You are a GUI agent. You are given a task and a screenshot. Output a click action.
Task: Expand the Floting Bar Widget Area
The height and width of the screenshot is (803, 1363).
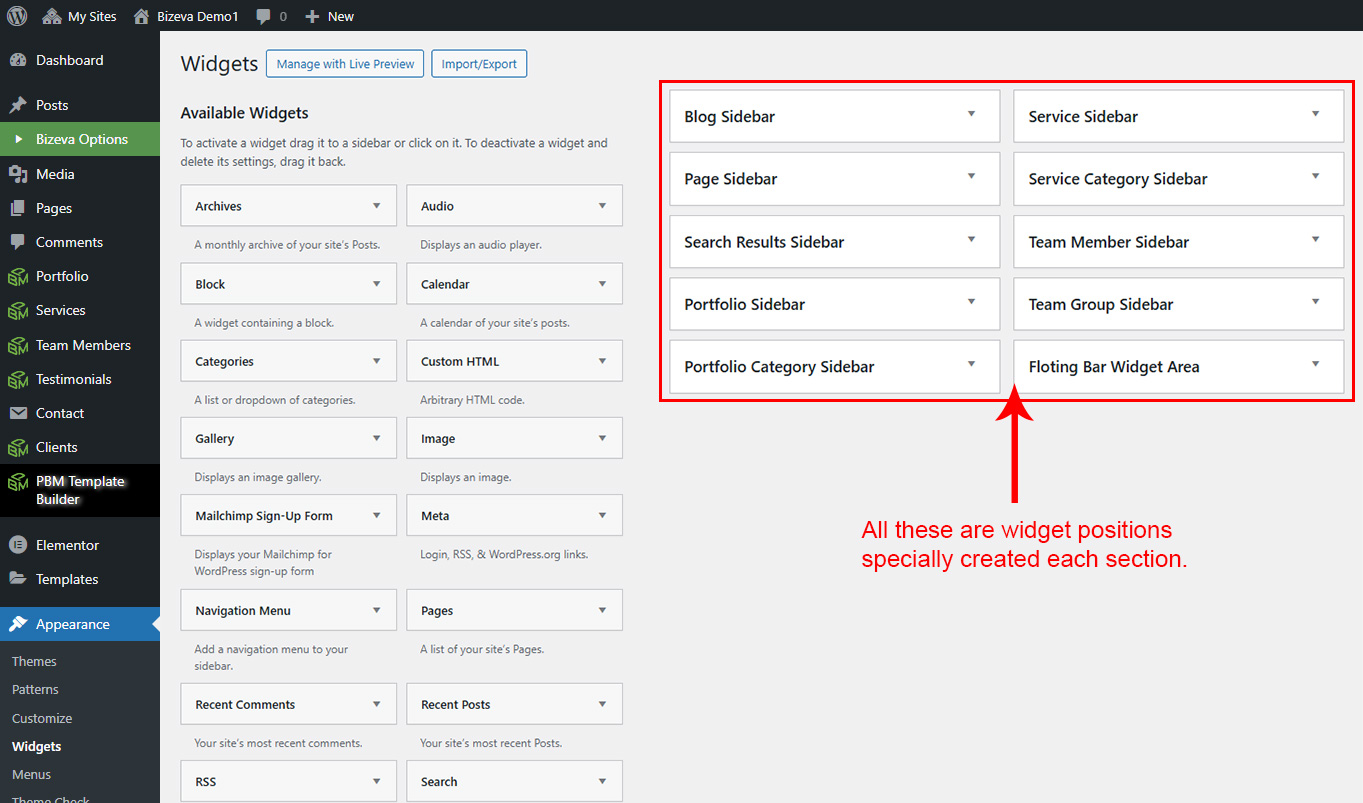point(1315,365)
